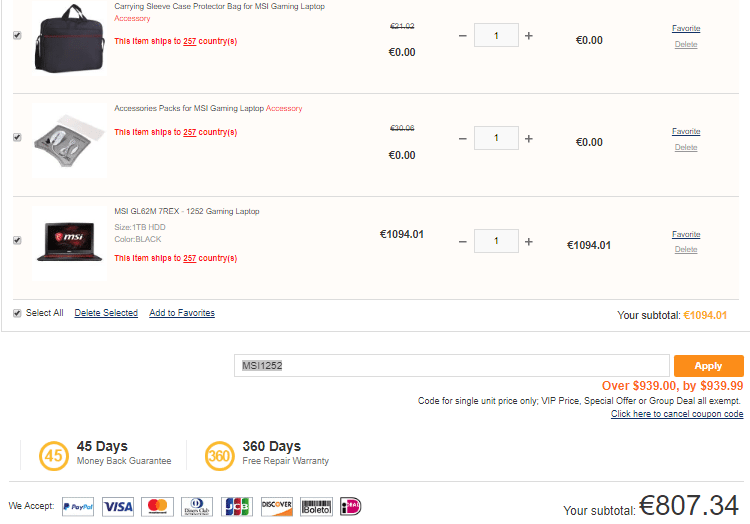Viewport: 750px width, 524px height.
Task: Increase quantity of MSI GL62M laptop
Action: pyautogui.click(x=529, y=241)
